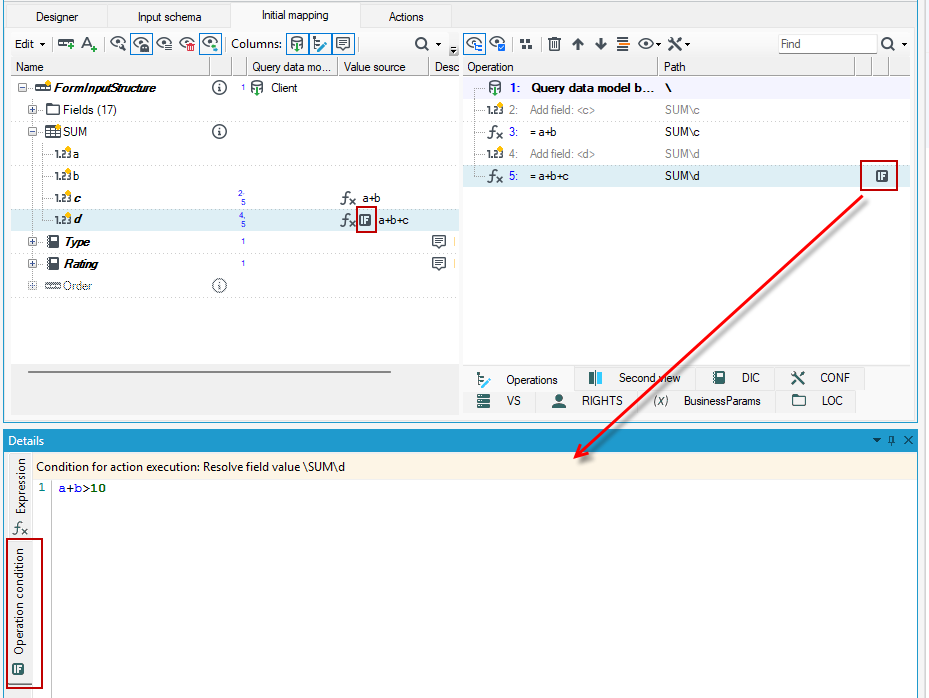Toggle the Query data model column button
The image size is (929, 698).
point(297,44)
